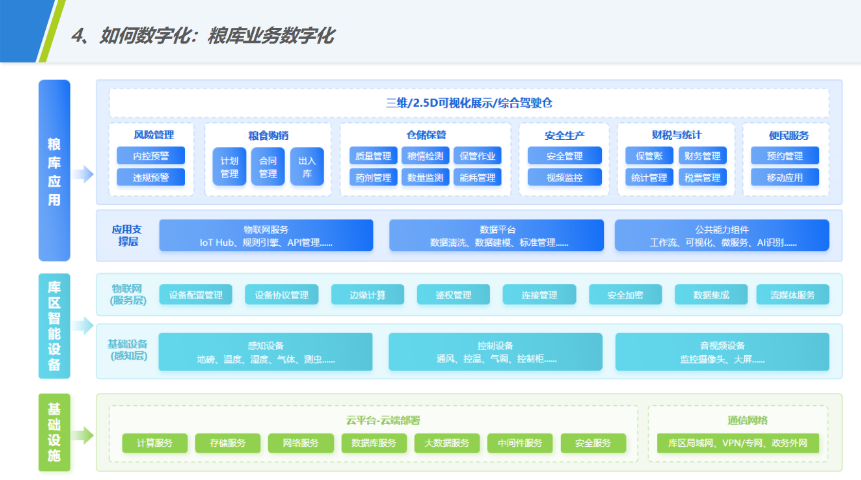Select the 数据集成 box
The width and height of the screenshot is (861, 480).
(x=711, y=295)
